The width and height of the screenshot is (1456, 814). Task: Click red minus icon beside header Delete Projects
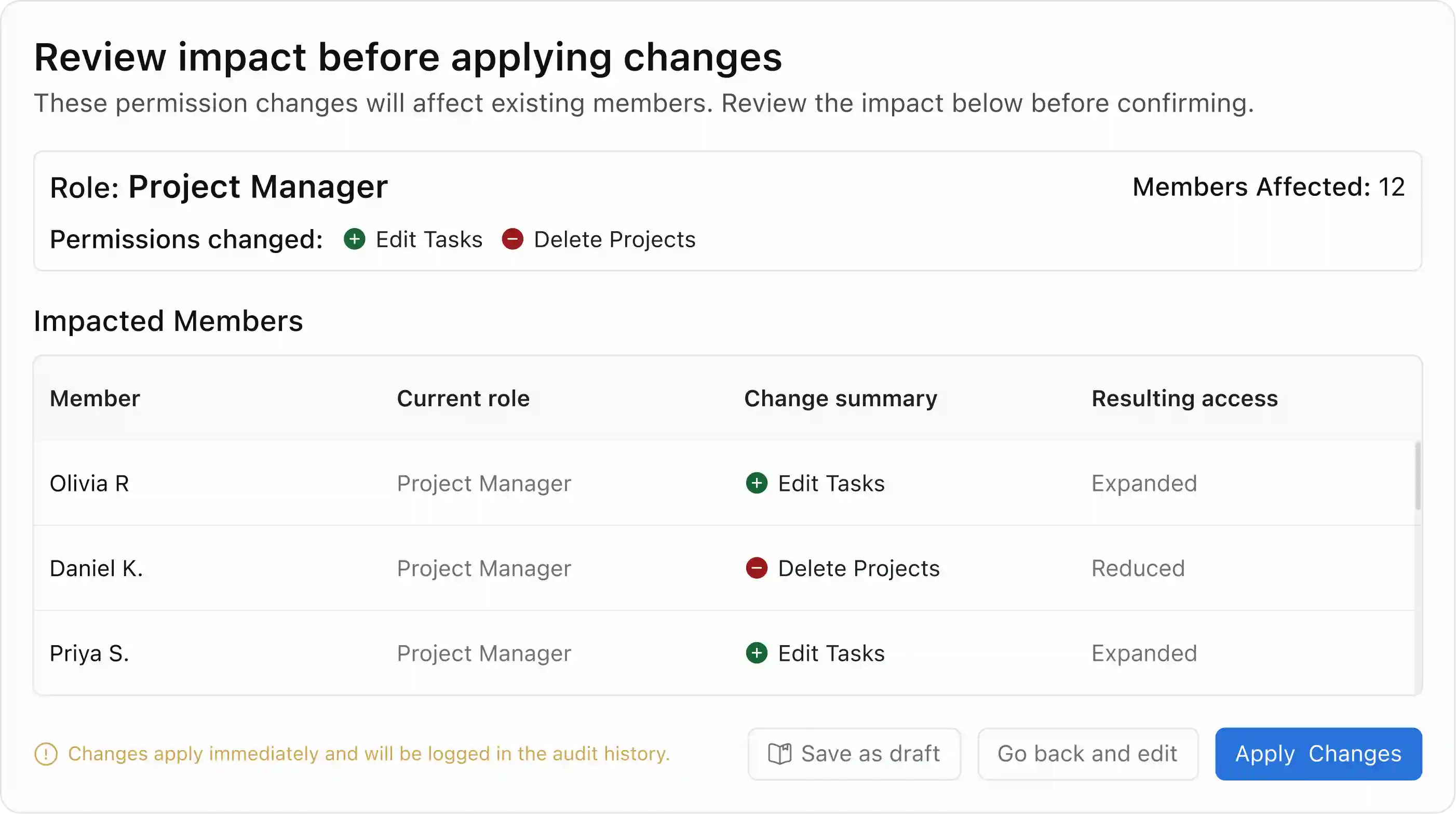coord(513,239)
